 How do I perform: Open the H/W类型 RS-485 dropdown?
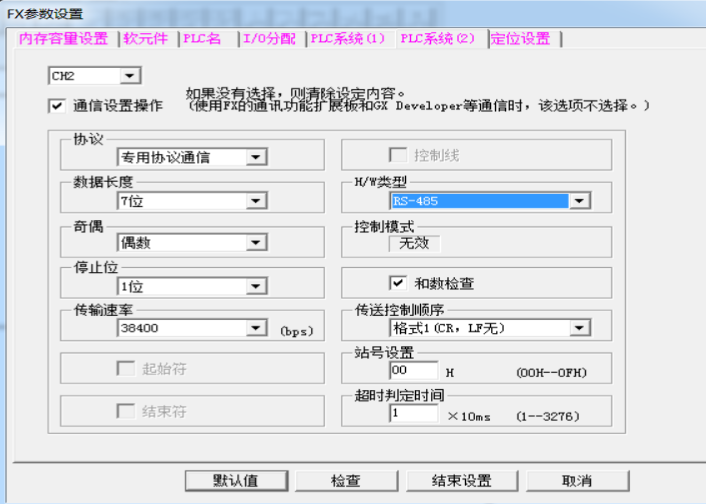(x=578, y=201)
